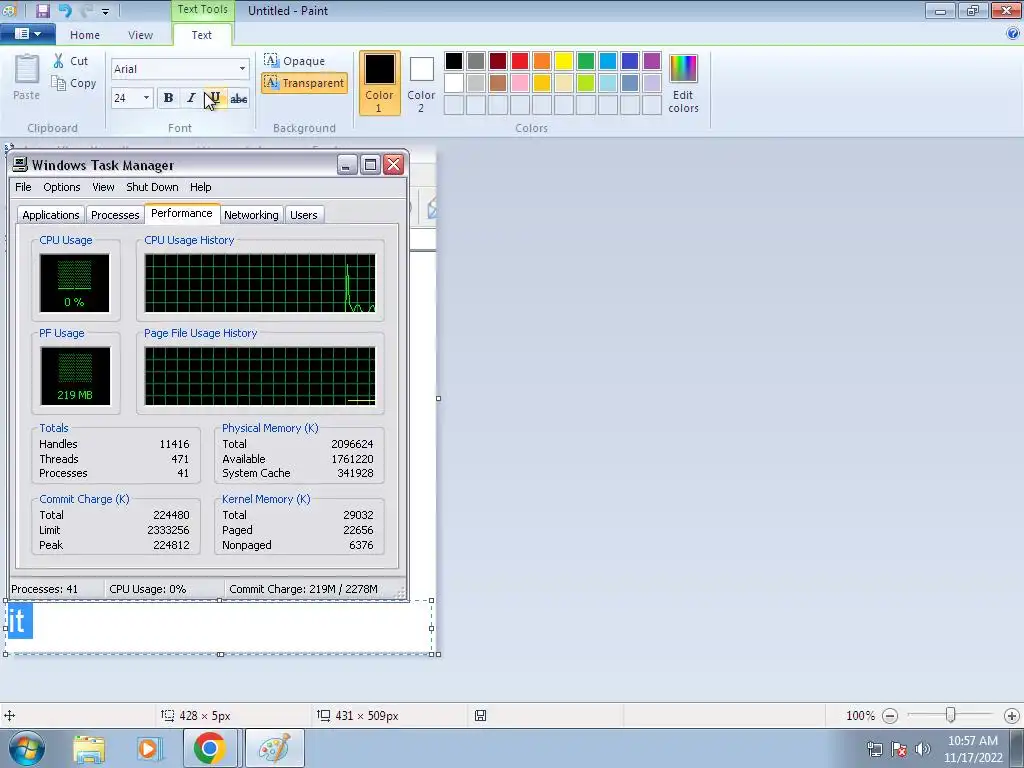Click the "Commit Charge: 219M / 2278M" text
Viewport: 1024px width, 768px height.
pyautogui.click(x=303, y=589)
